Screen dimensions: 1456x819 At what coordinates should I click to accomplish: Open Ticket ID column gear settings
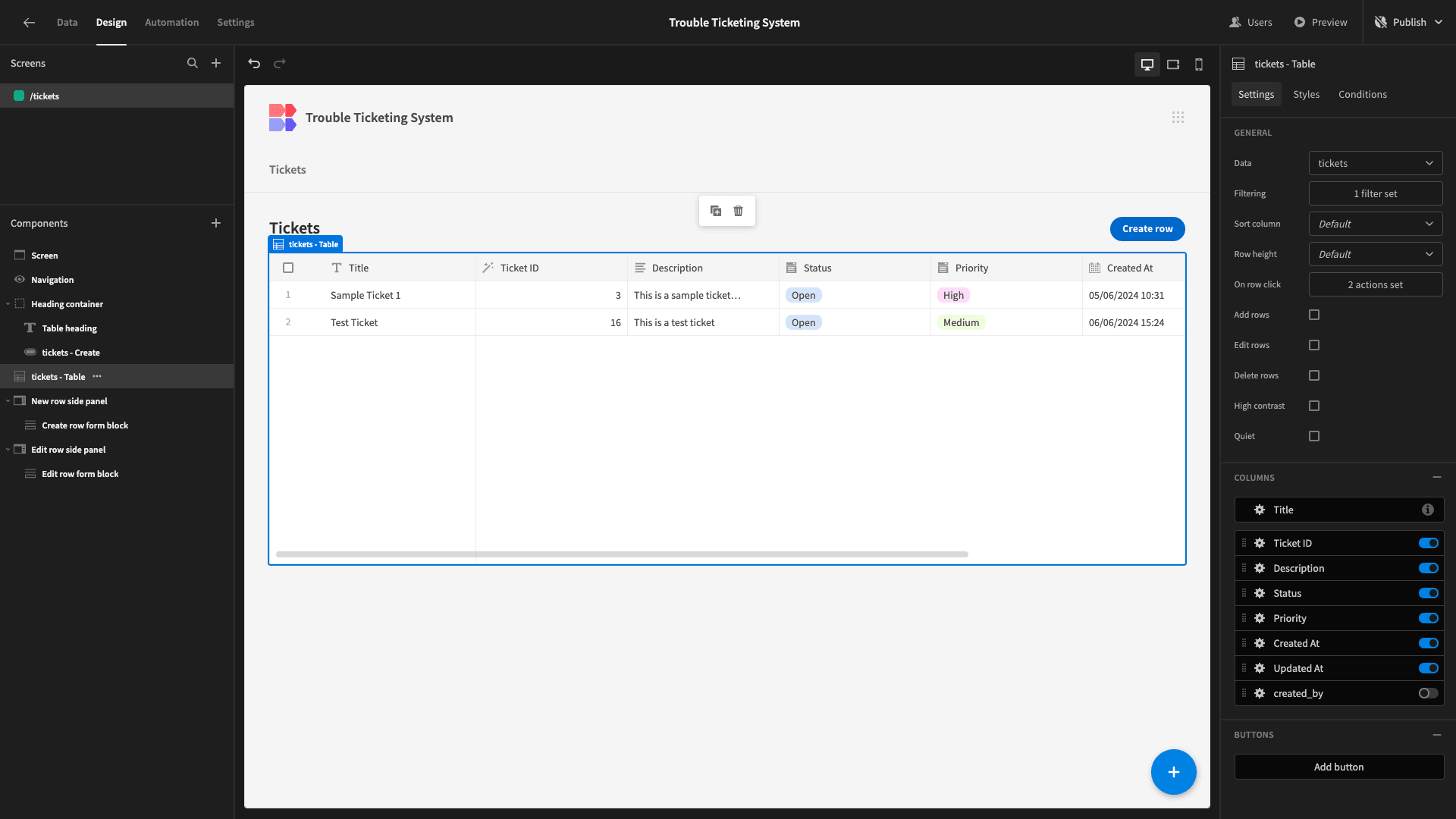tap(1260, 544)
